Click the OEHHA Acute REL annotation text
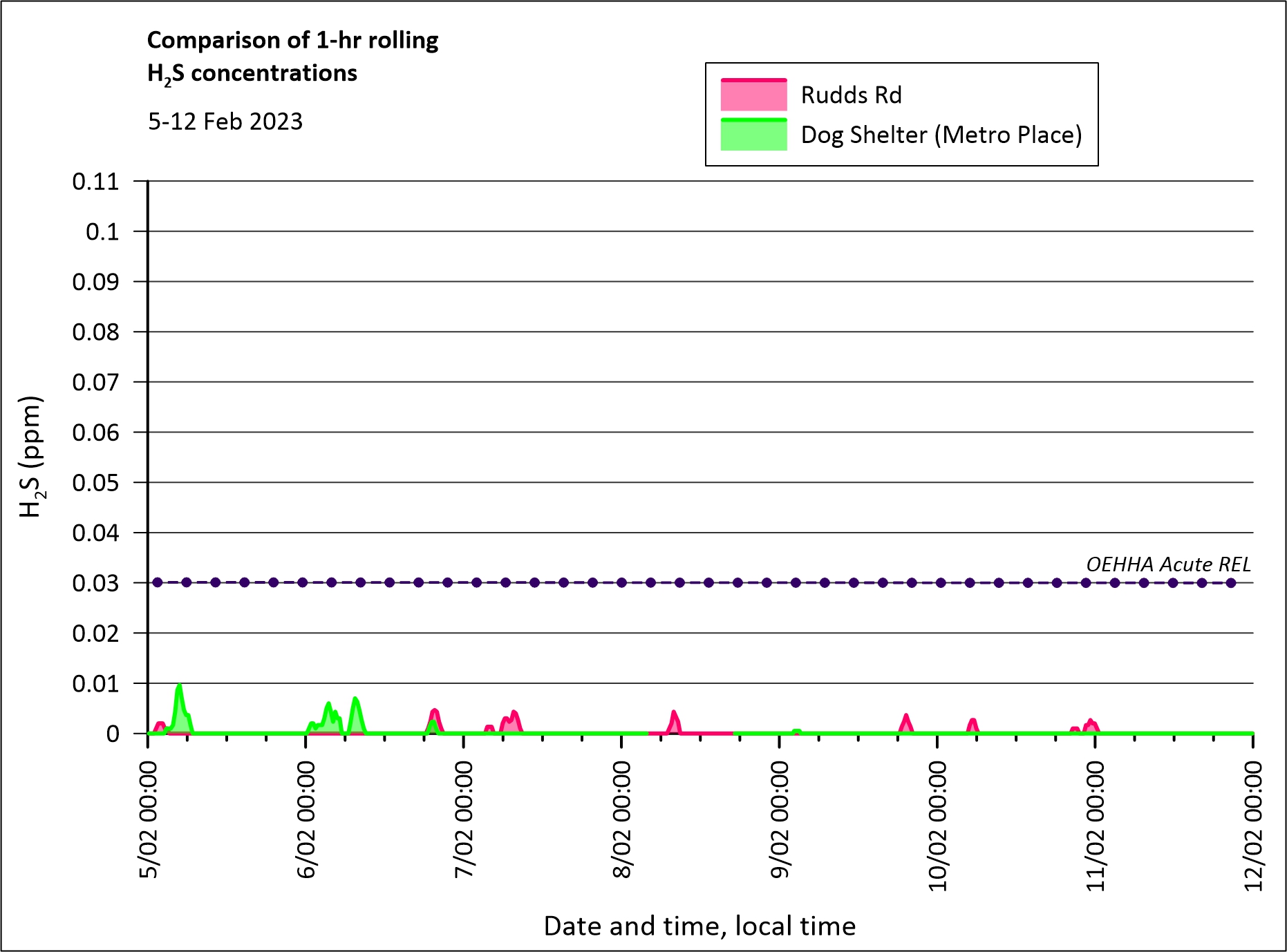The width and height of the screenshot is (1287, 952). 1168,564
